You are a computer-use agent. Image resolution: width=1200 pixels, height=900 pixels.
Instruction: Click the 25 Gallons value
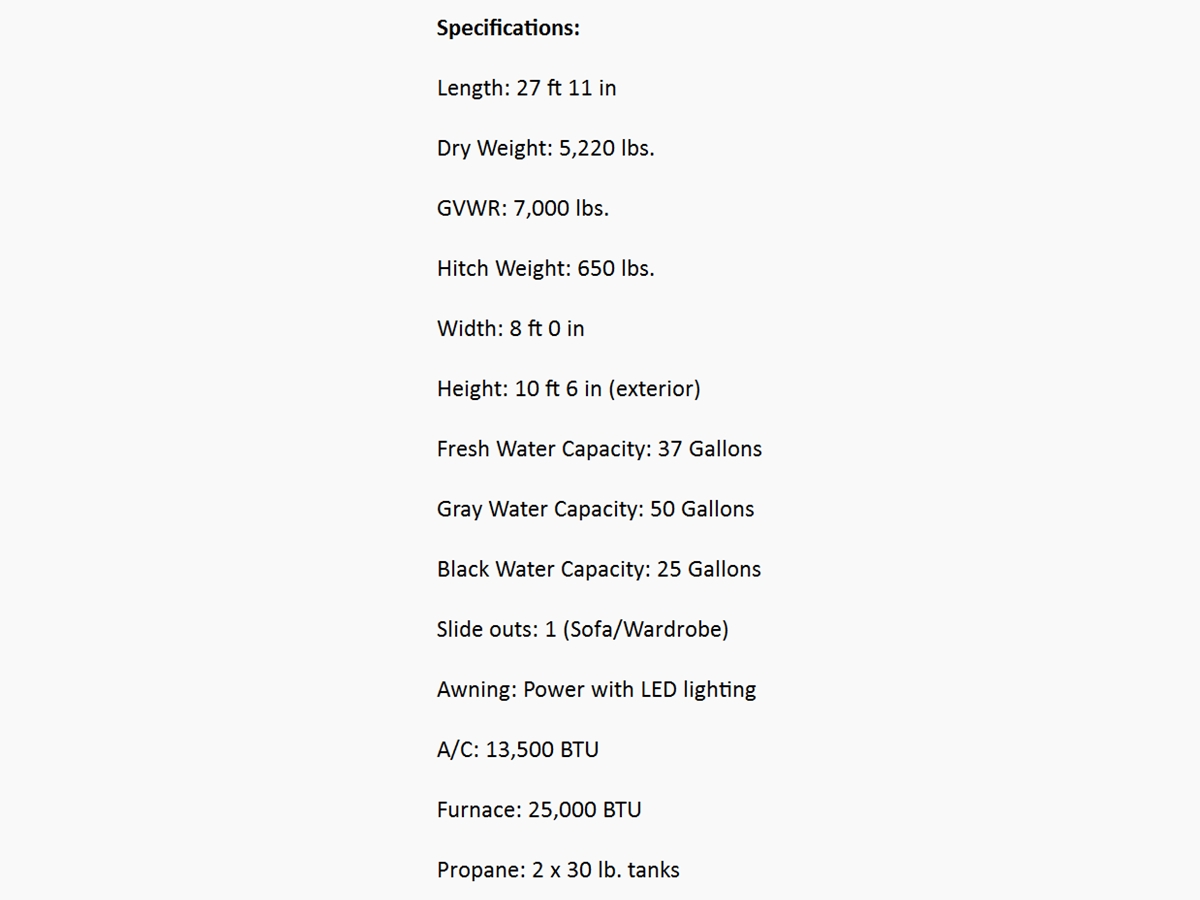click(709, 569)
